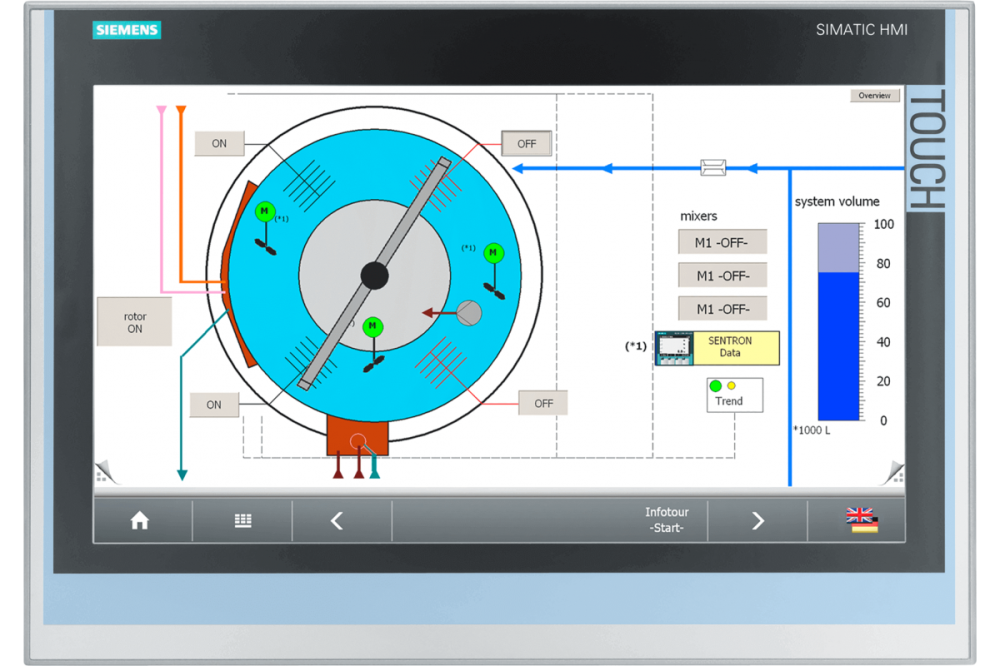The image size is (1000, 666).
Task: Open the Trend view
Action: [734, 395]
